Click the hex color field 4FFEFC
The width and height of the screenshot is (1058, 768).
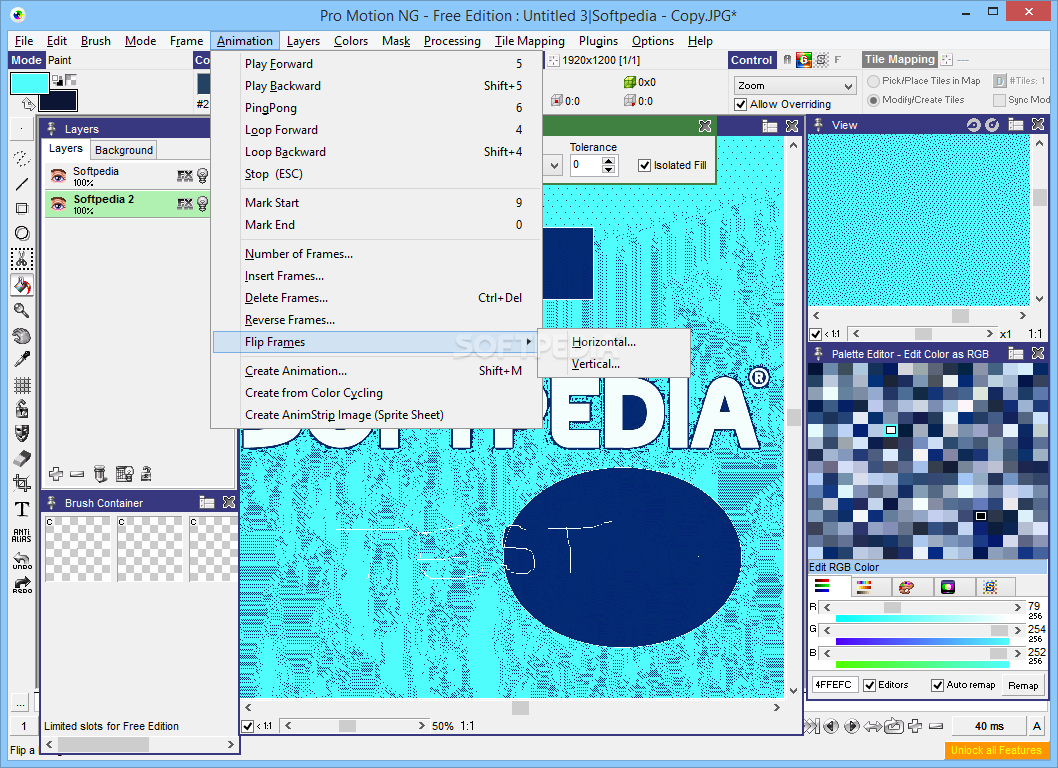(x=833, y=685)
